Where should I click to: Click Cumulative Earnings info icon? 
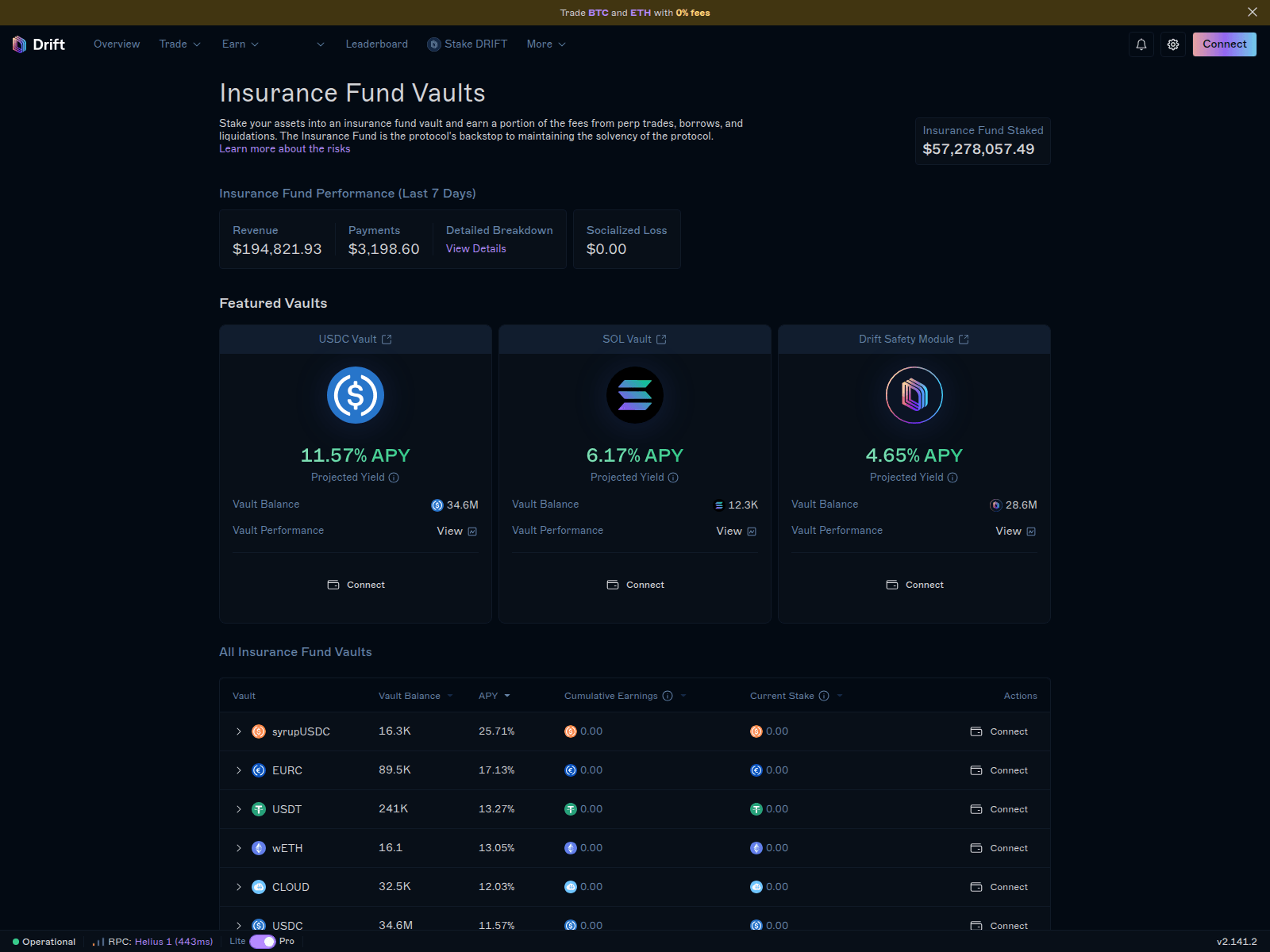(x=668, y=696)
